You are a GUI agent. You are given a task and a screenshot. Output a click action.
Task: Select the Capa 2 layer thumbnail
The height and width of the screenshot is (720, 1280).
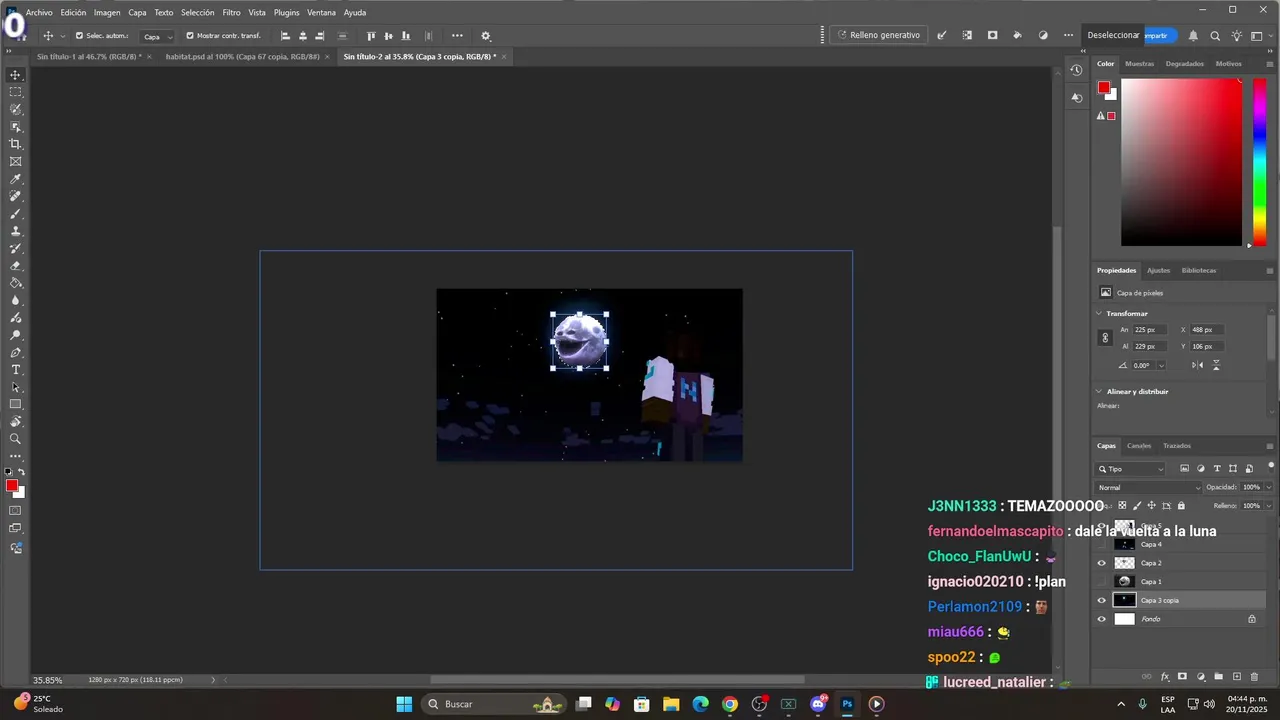(x=1125, y=563)
